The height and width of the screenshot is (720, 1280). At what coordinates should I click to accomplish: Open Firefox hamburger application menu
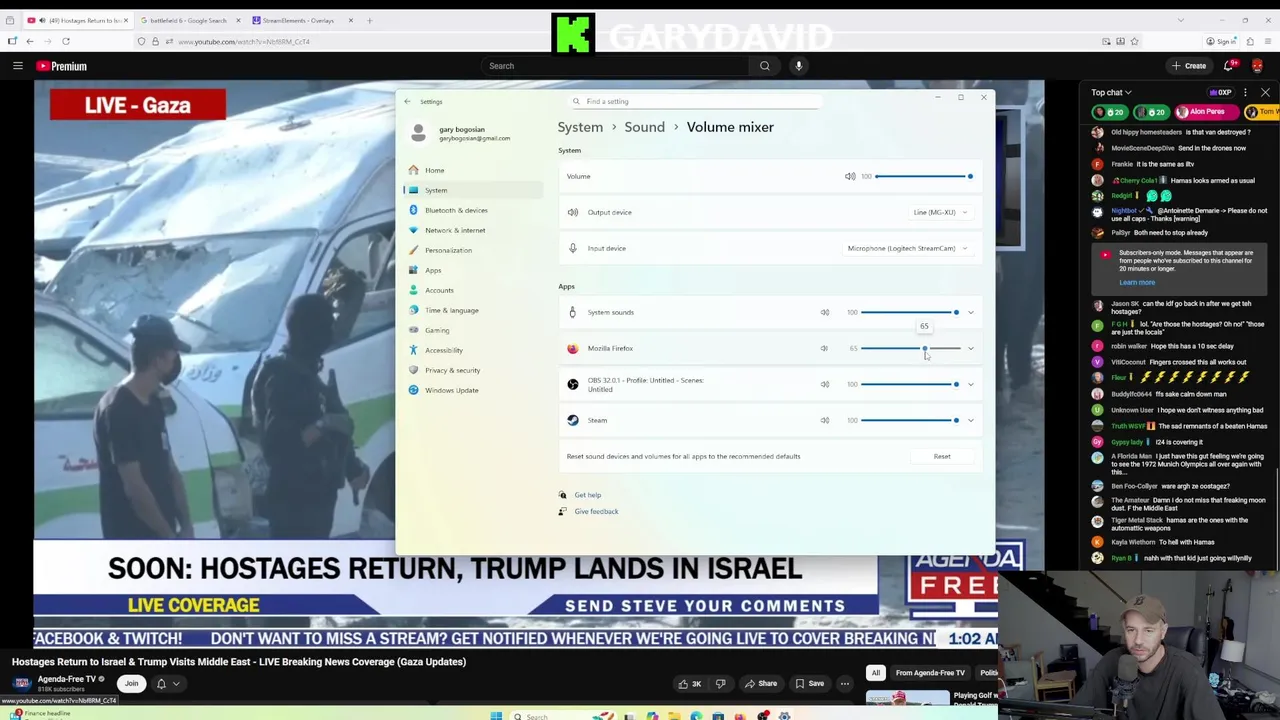coord(1268,41)
